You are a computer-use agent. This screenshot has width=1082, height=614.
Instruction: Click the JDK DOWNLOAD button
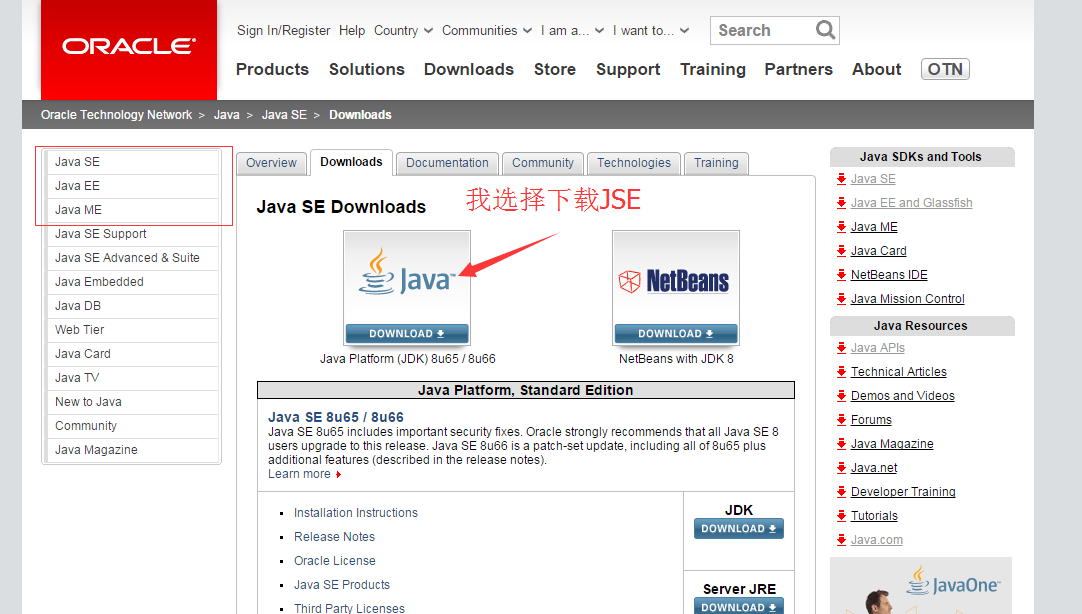pos(738,528)
